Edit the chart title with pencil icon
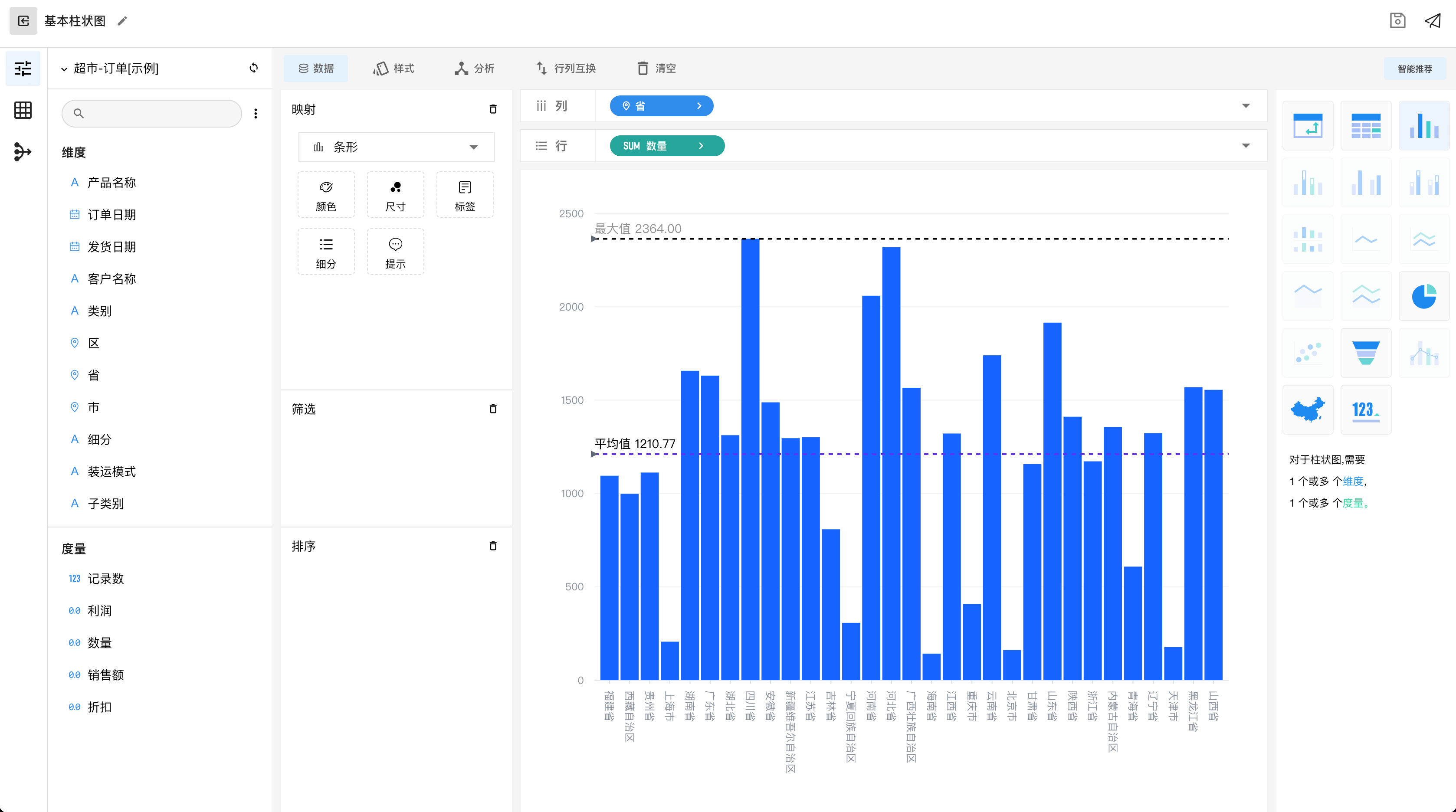 coord(122,21)
